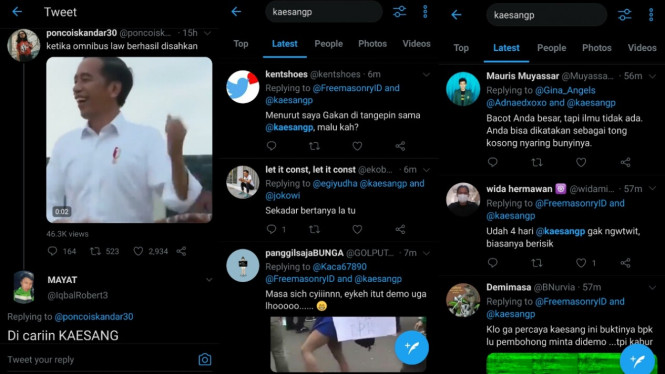Expand options for MAYAT's reply
The height and width of the screenshot is (374, 665).
[x=209, y=280]
